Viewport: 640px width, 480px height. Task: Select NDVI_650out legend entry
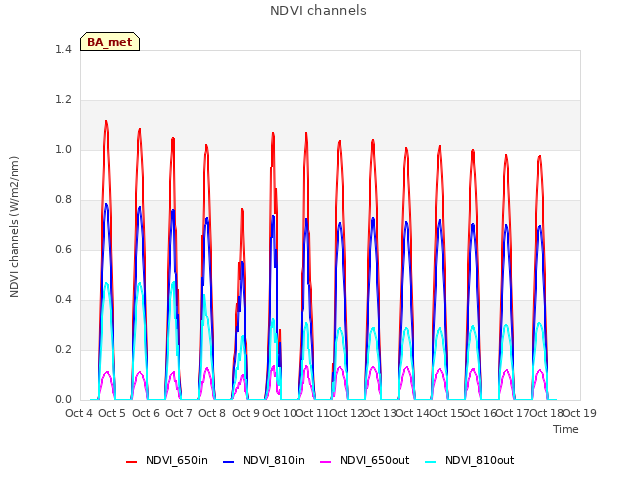[x=365, y=460]
